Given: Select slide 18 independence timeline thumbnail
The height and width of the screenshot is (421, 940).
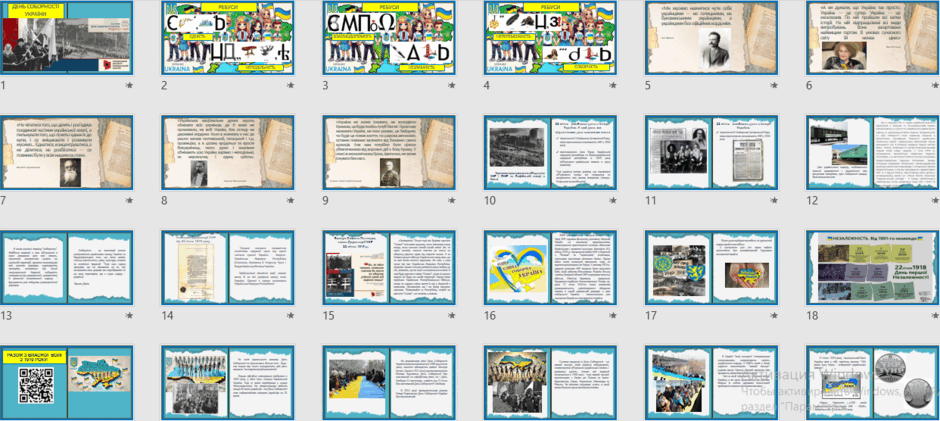Looking at the screenshot, I should (x=873, y=267).
